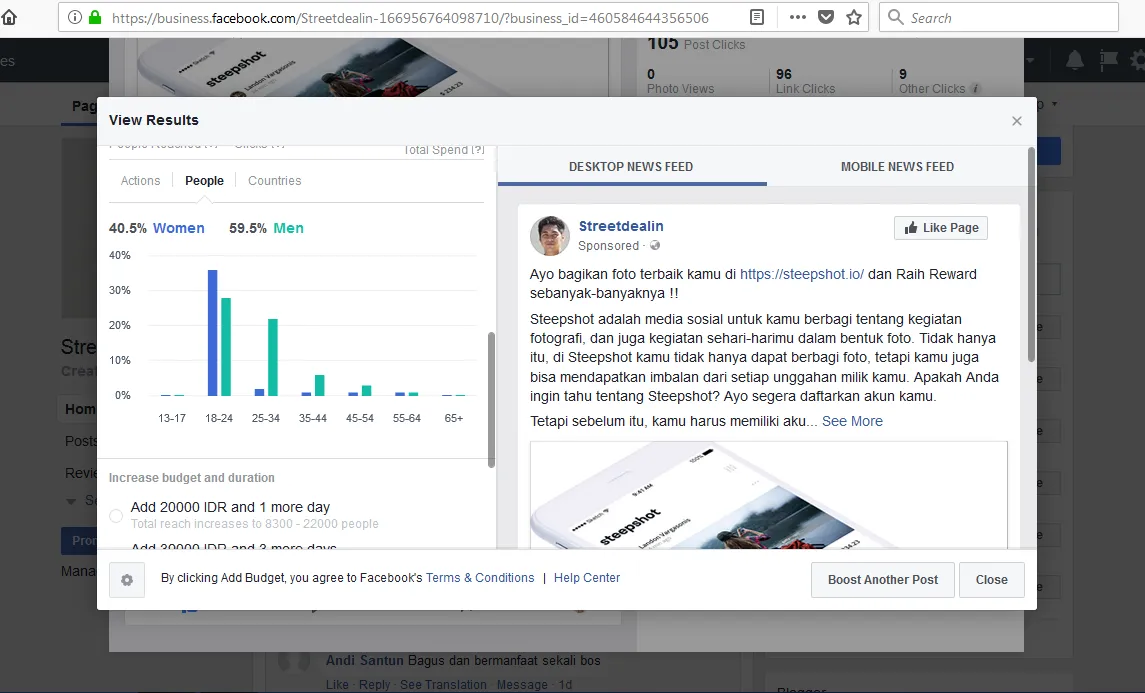The width and height of the screenshot is (1145, 693).
Task: Click the globe audience icon next to Sponsored
Action: (655, 245)
